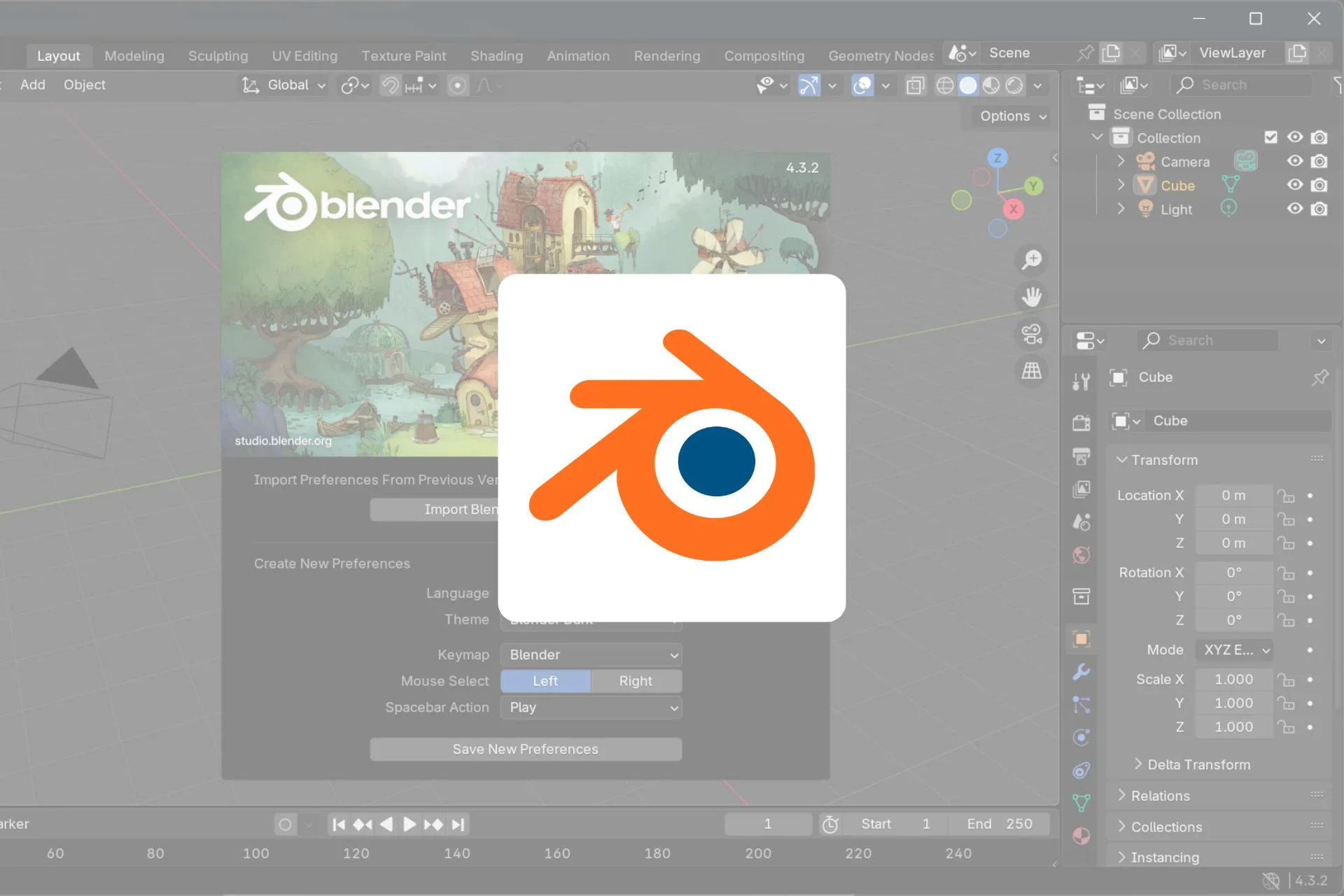Switch to the UV Editing workspace tab
Screen dimensions: 1344x896
point(304,56)
